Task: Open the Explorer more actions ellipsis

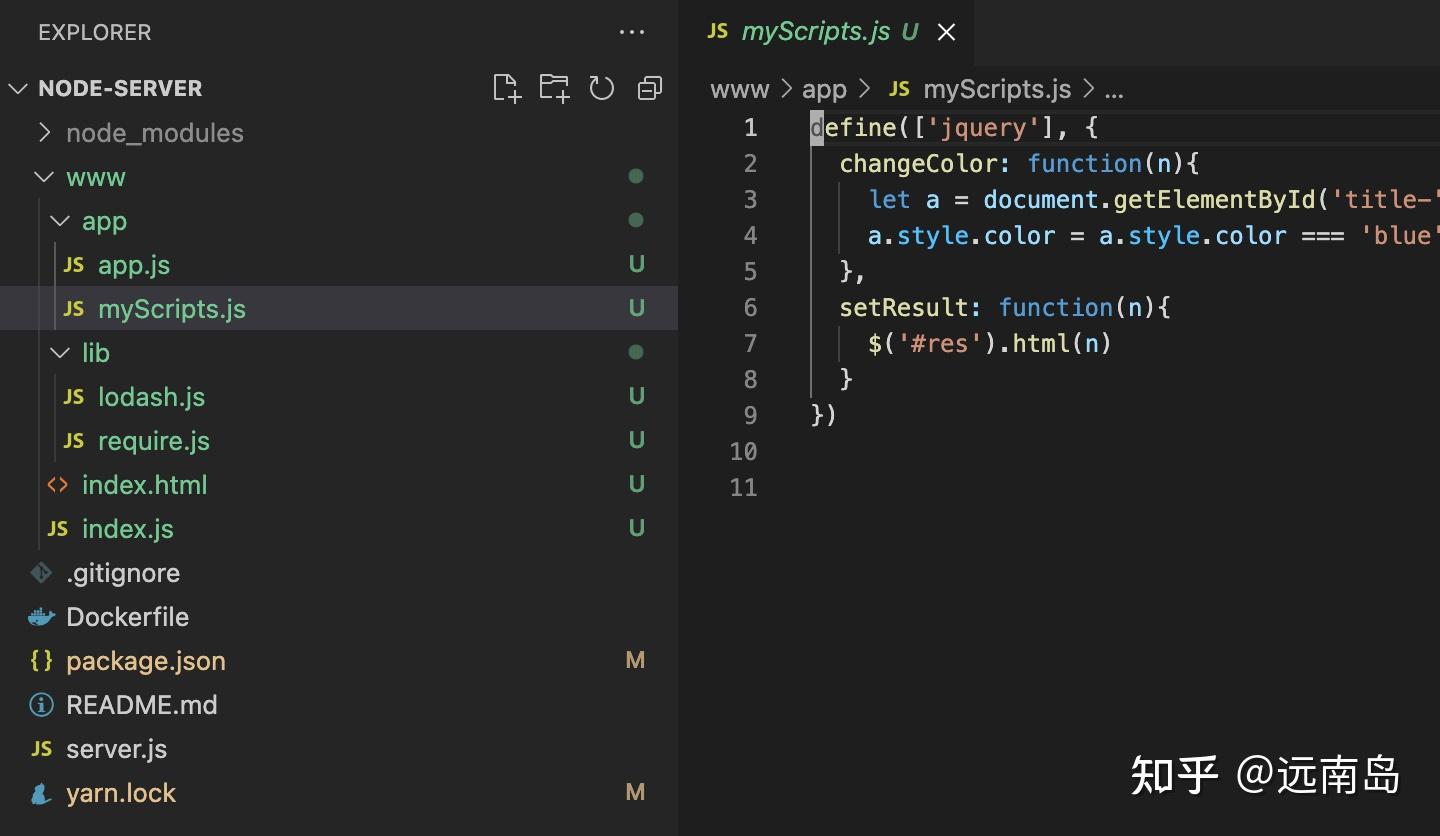Action: tap(632, 32)
